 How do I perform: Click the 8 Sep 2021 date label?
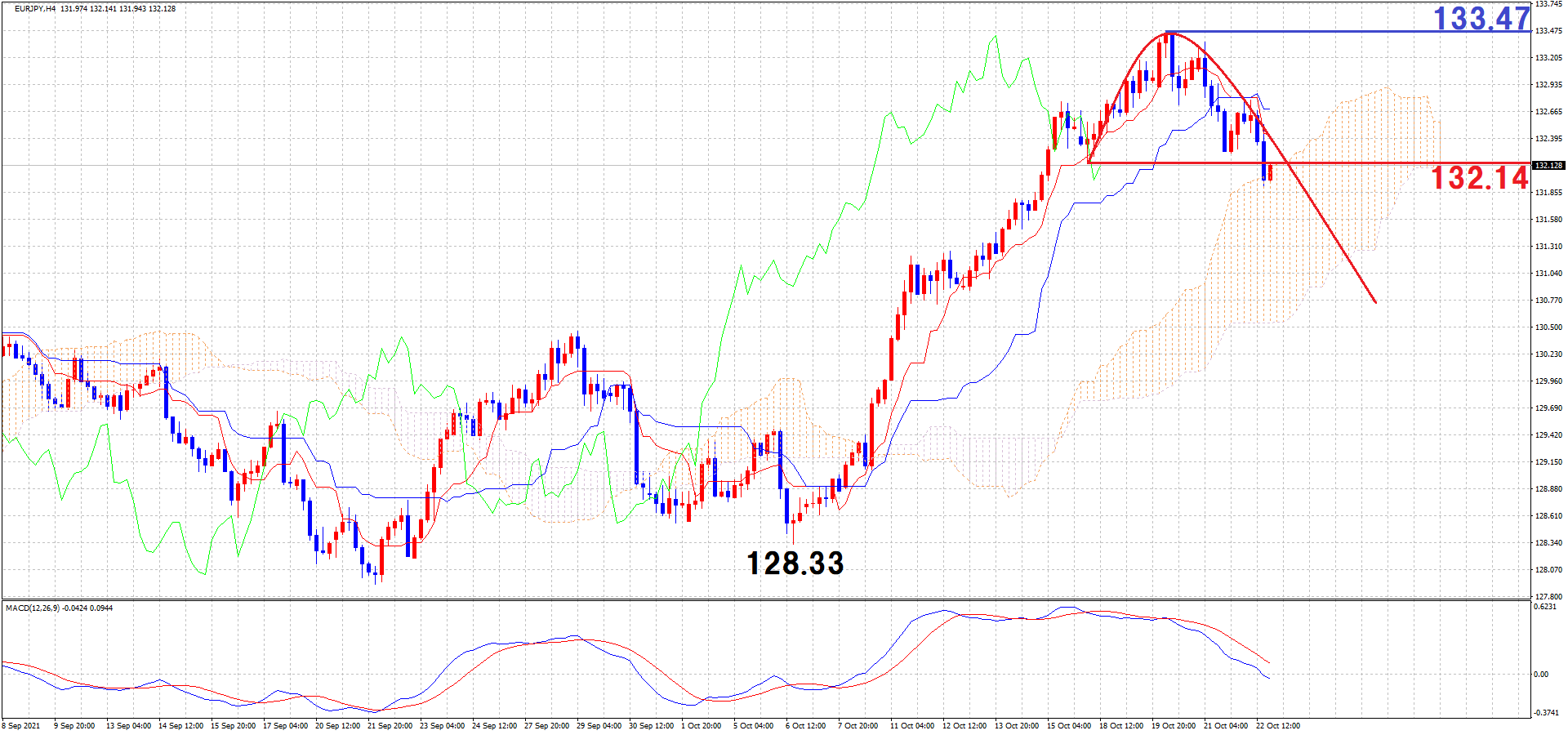pyautogui.click(x=21, y=725)
